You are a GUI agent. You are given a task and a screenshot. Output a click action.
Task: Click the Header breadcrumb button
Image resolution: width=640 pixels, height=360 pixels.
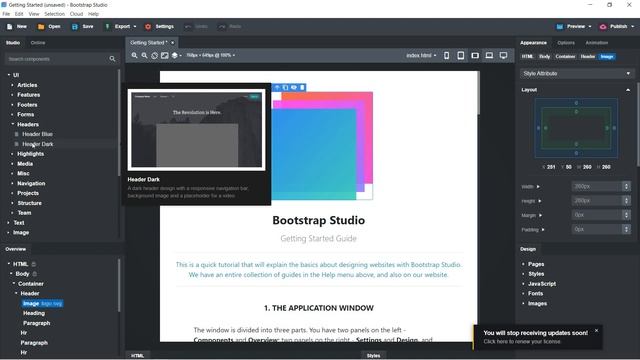(588, 57)
